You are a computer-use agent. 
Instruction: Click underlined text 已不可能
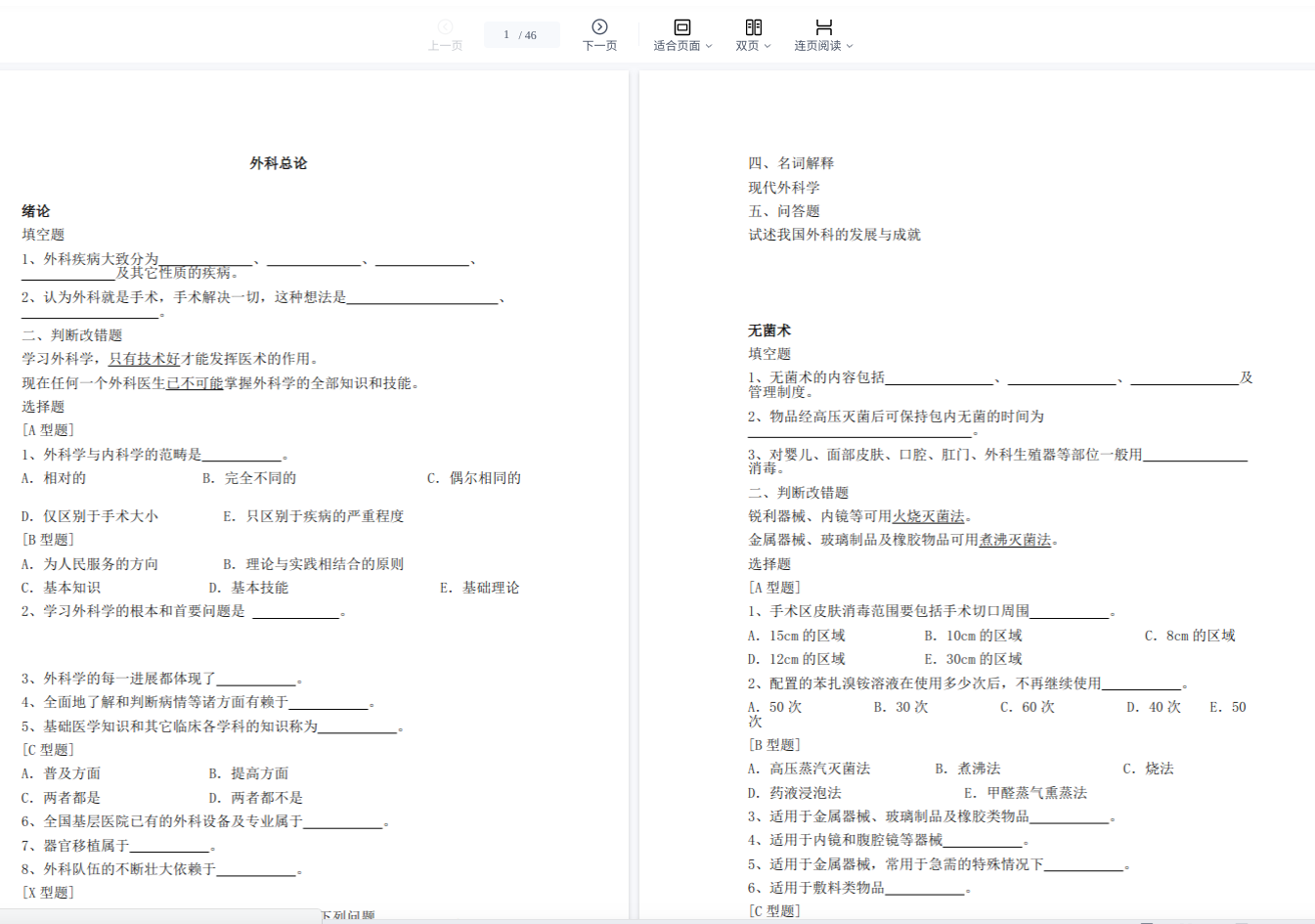coord(195,383)
